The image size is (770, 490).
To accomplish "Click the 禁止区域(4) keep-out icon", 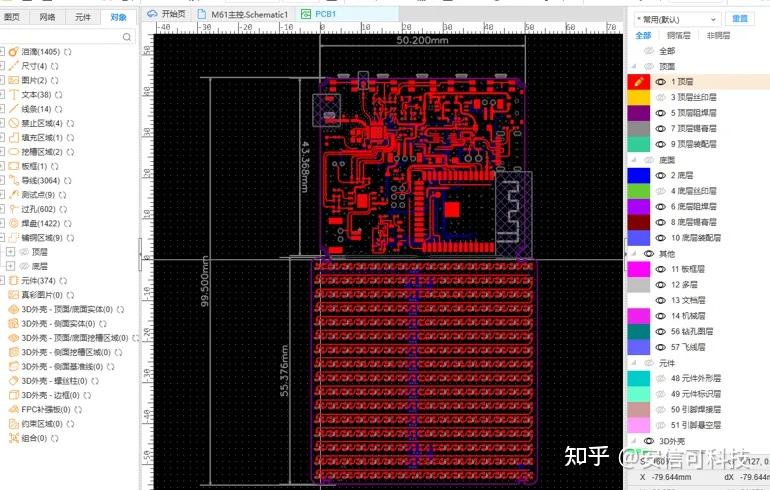I will pos(14,123).
